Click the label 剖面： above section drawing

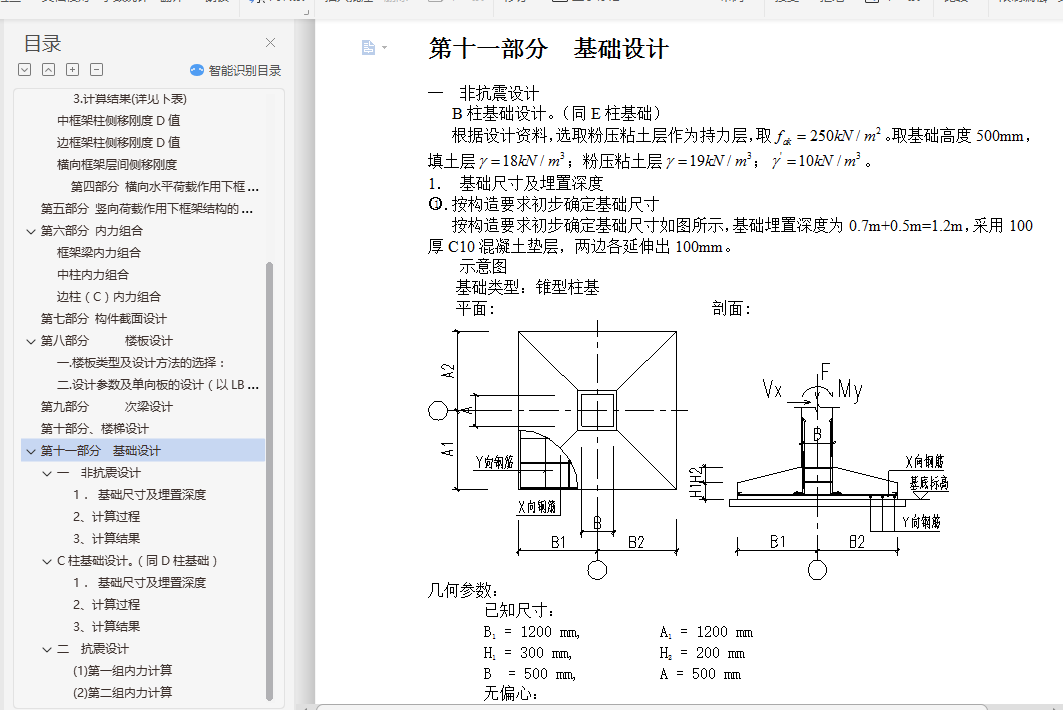731,309
